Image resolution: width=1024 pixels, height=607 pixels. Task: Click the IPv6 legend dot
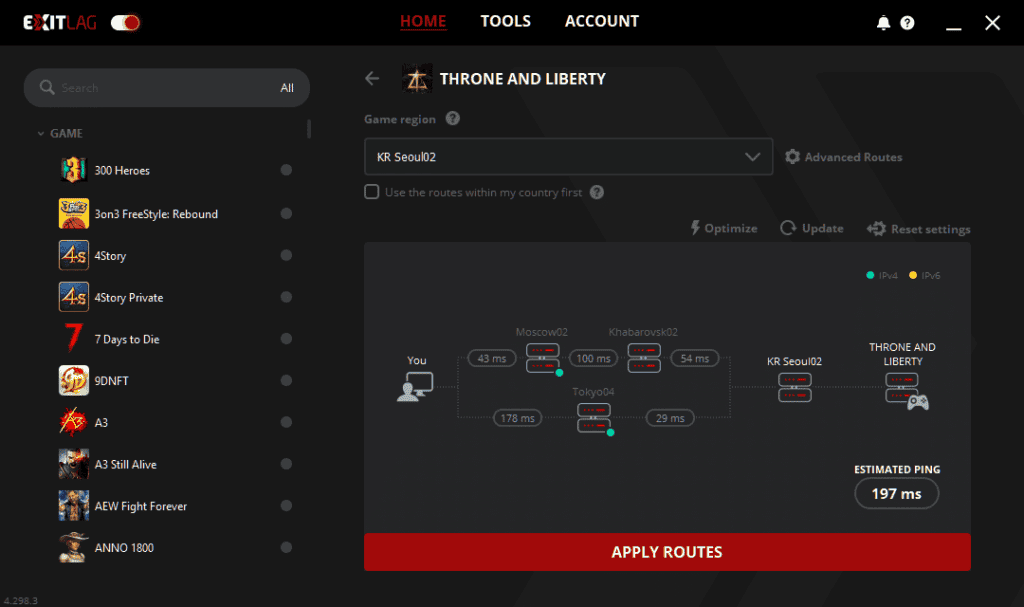click(913, 275)
